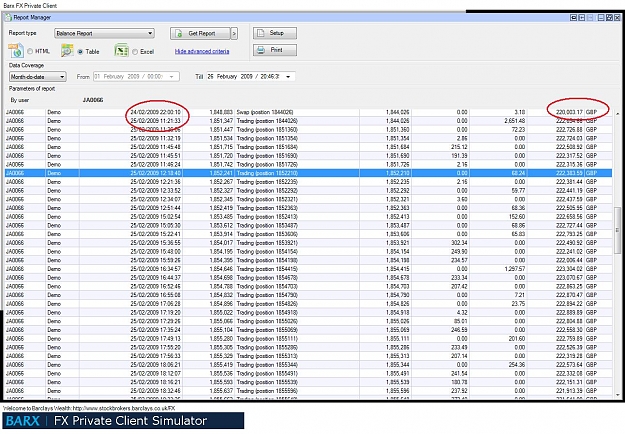
Task: Click the Setup button
Action: pos(275,33)
